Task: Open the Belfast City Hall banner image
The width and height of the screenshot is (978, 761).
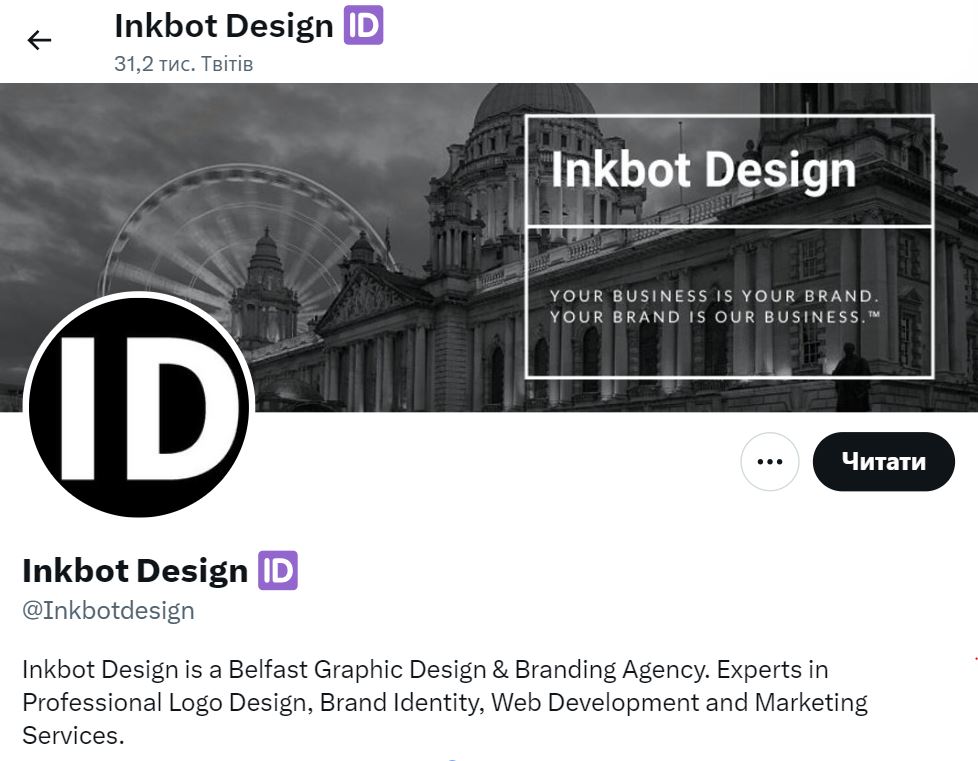Action: 489,248
